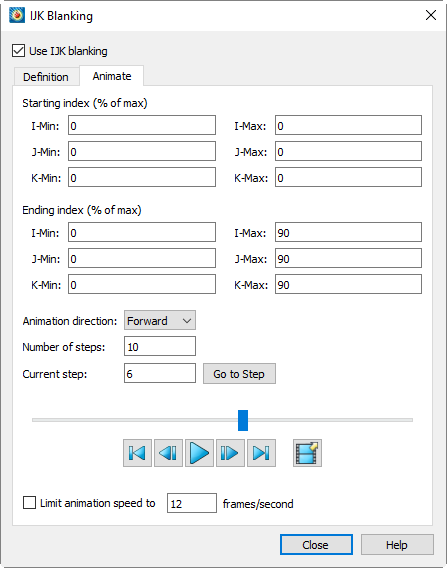Click the Close button
The image size is (447, 568).
point(316,545)
